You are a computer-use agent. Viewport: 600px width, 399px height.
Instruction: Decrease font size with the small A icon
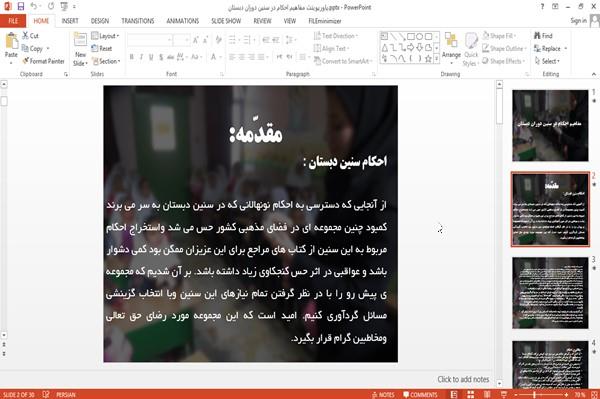(x=205, y=40)
